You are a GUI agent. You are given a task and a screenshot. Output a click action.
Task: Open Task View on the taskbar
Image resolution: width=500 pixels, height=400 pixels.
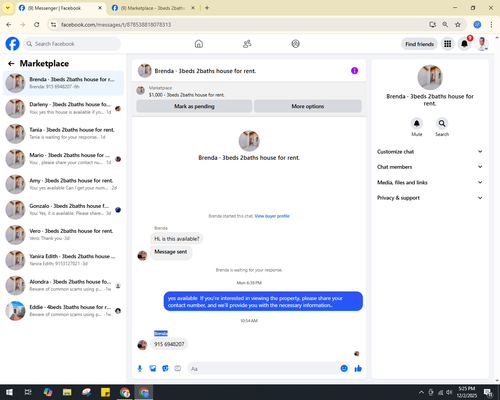(28, 392)
